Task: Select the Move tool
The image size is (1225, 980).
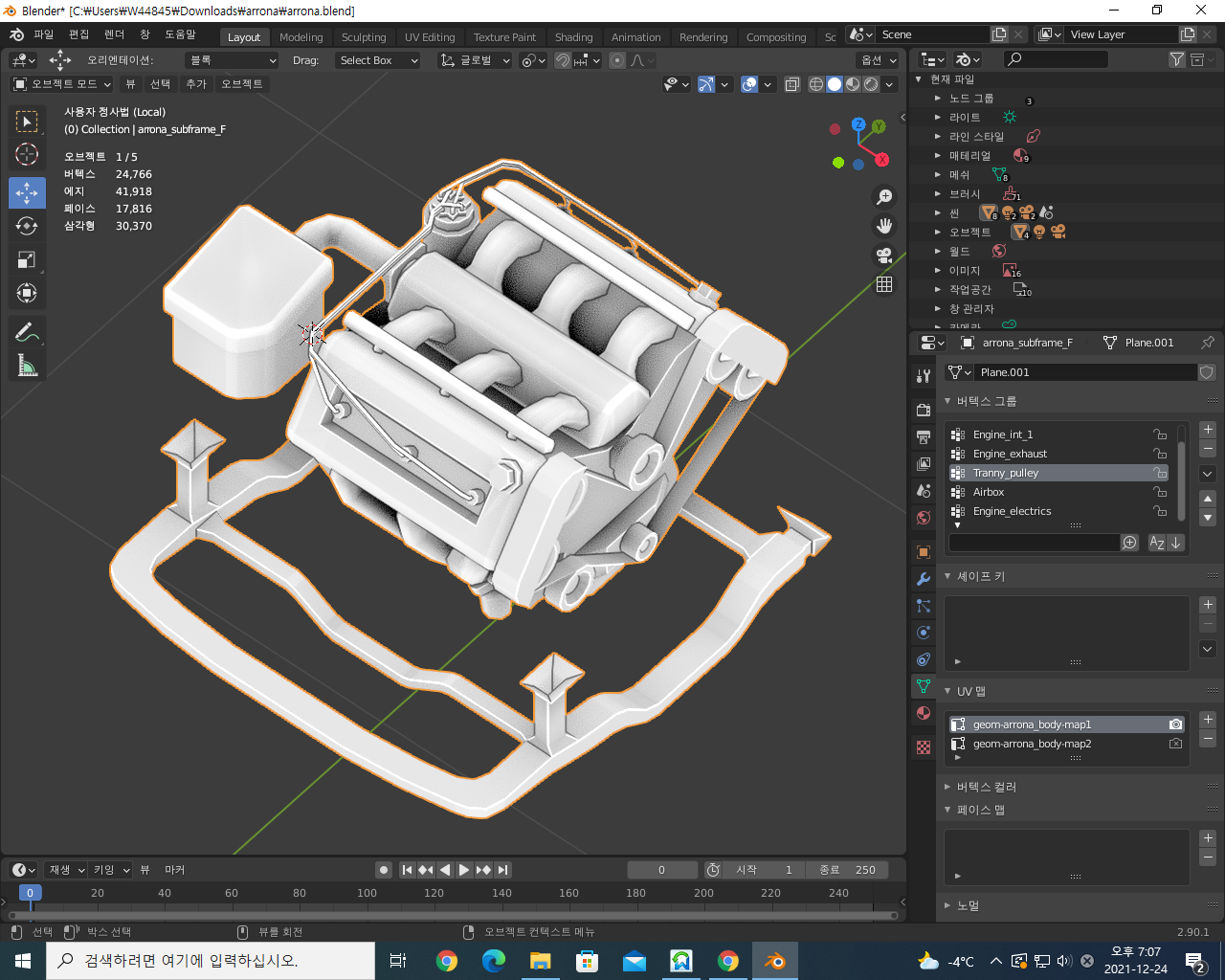Action: 27,192
